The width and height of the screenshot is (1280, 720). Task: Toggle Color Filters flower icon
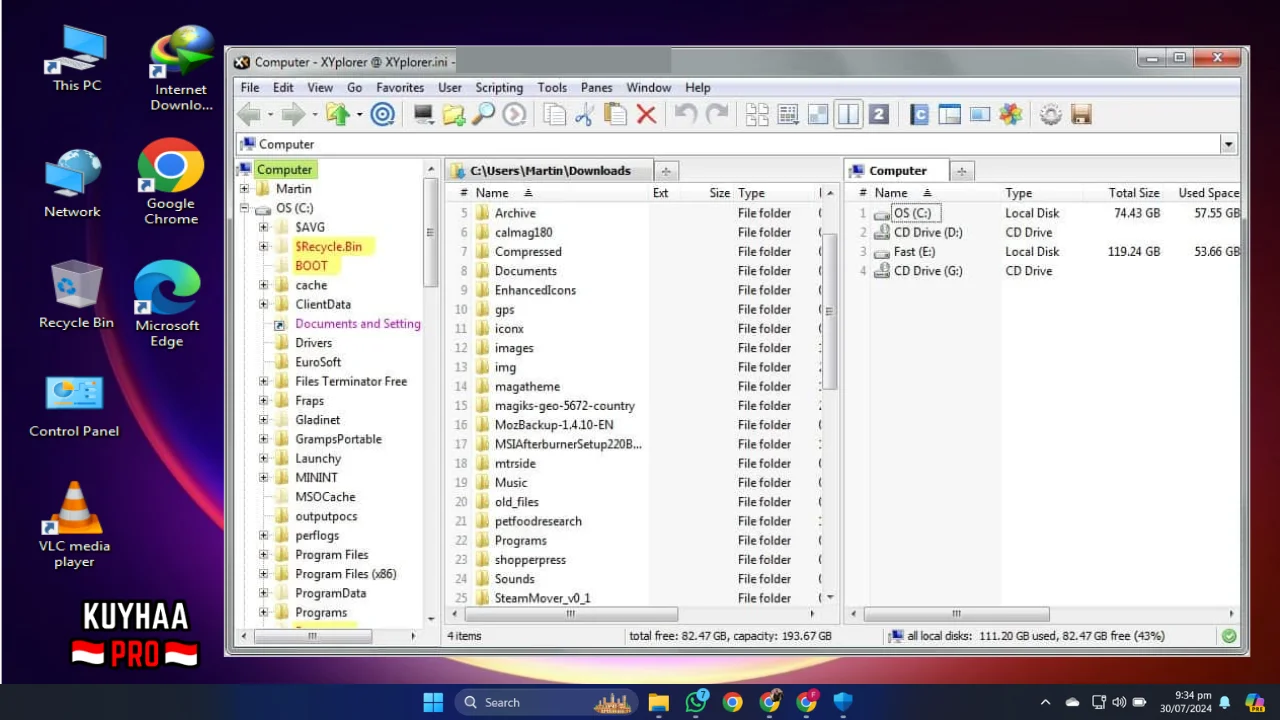[x=1011, y=115]
